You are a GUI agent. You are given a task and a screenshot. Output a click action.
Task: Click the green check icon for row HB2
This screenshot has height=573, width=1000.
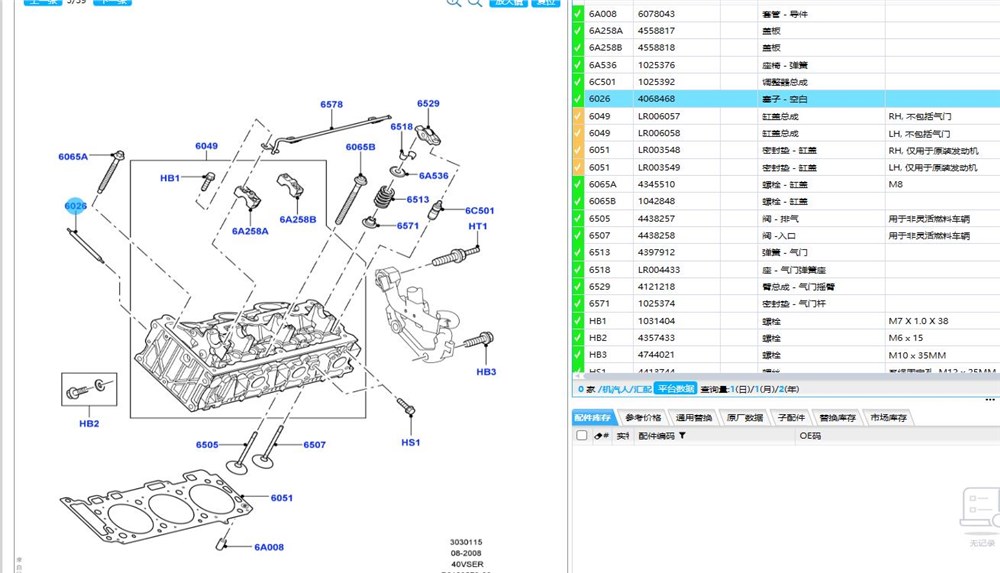coord(578,338)
